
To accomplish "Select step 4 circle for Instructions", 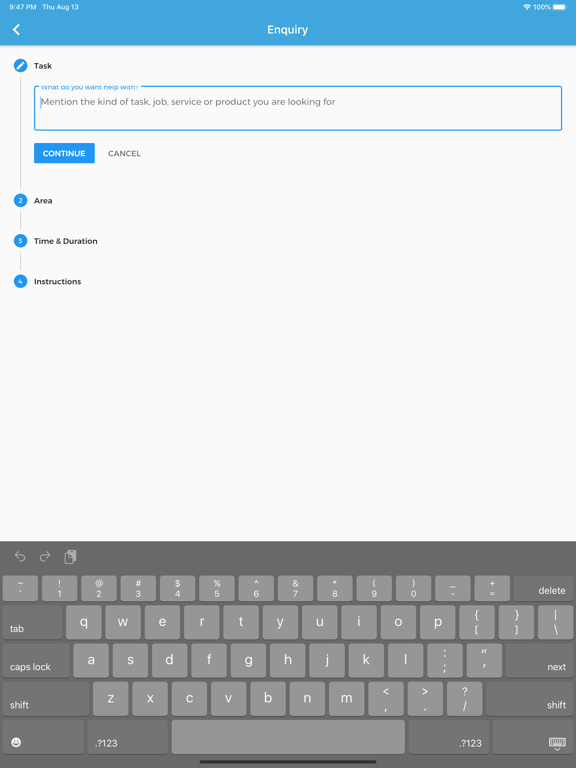I will (x=20, y=281).
